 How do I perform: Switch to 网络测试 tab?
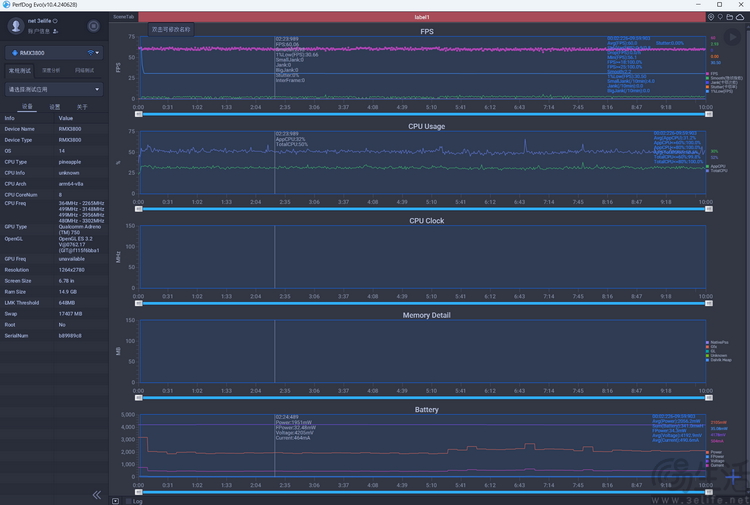coord(84,70)
